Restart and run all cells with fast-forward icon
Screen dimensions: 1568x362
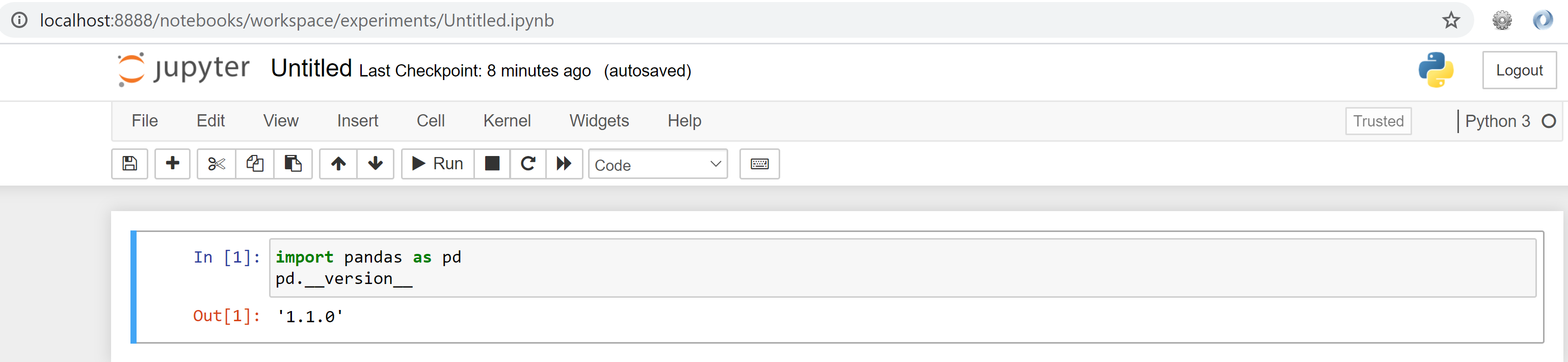(x=564, y=164)
